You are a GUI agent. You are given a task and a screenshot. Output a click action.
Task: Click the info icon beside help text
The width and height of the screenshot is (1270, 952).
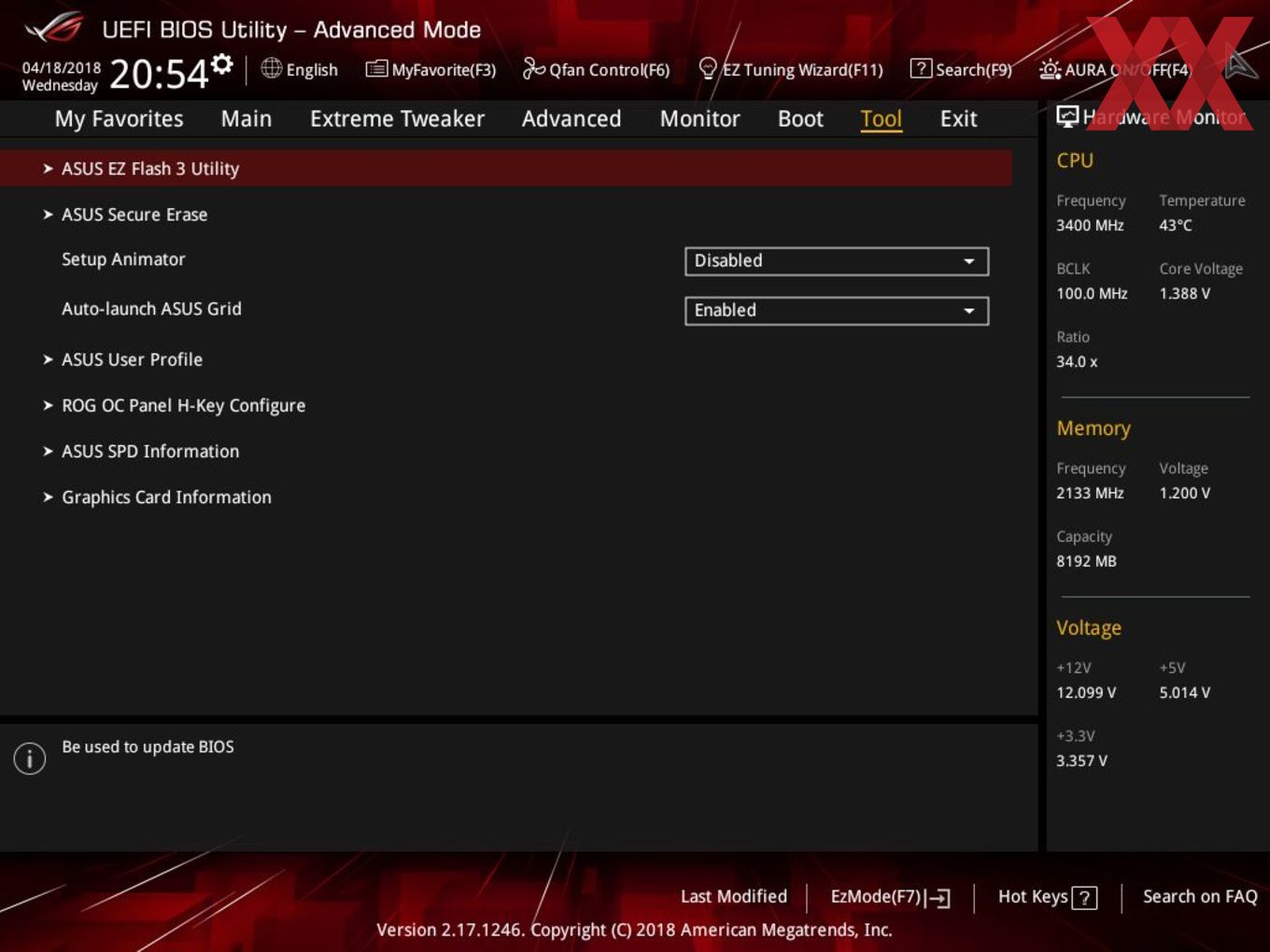pyautogui.click(x=30, y=758)
